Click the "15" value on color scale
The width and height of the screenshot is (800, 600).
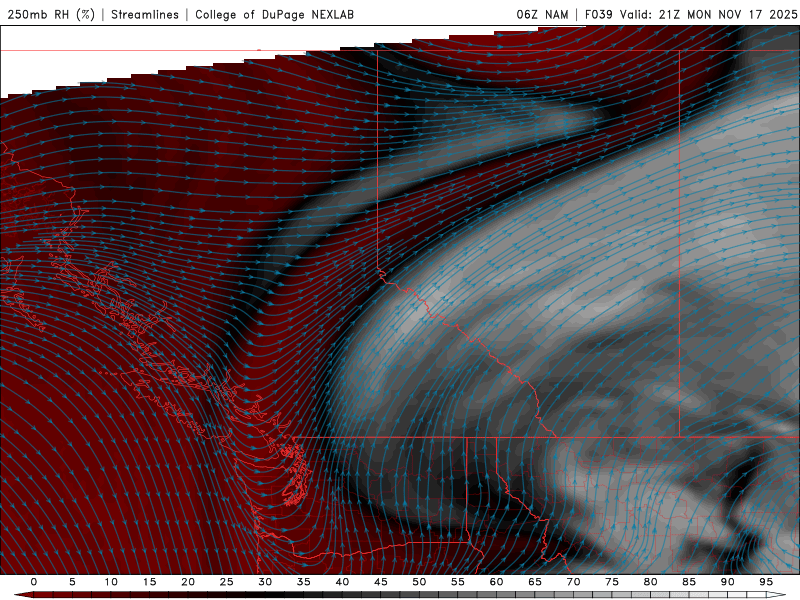149,582
